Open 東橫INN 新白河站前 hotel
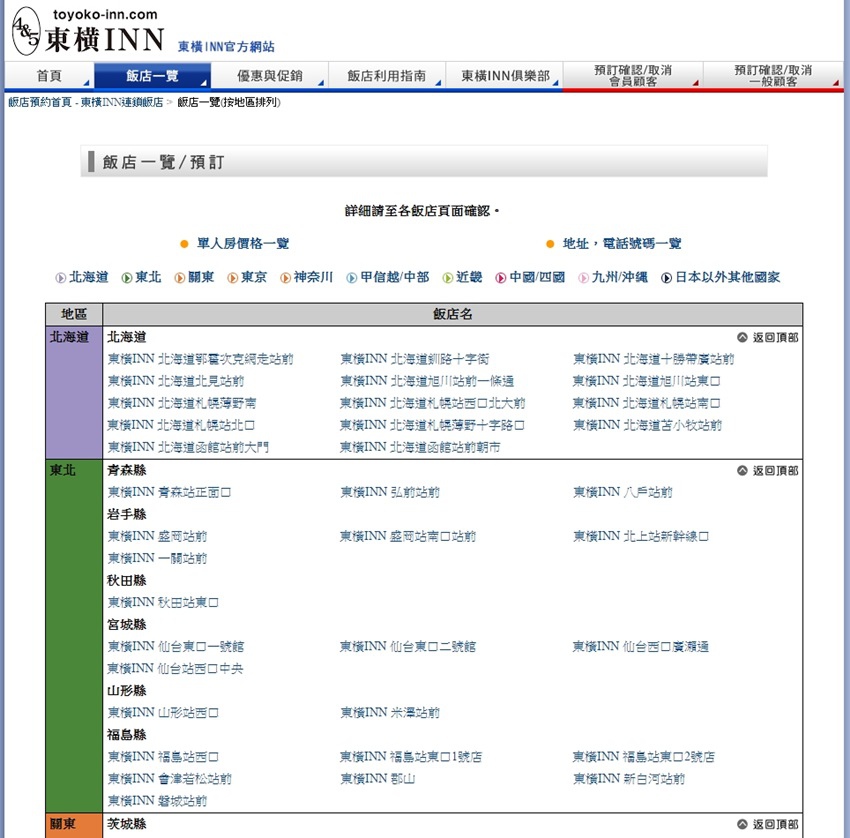Viewport: 850px width, 838px height. click(x=629, y=778)
